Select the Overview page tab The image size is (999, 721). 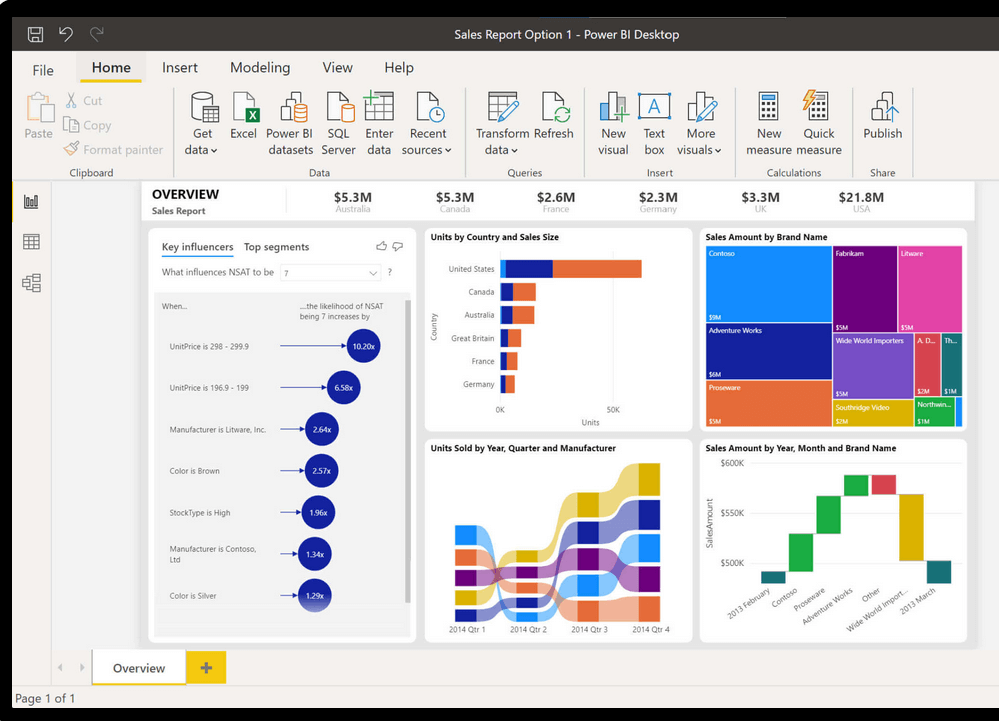coord(139,667)
